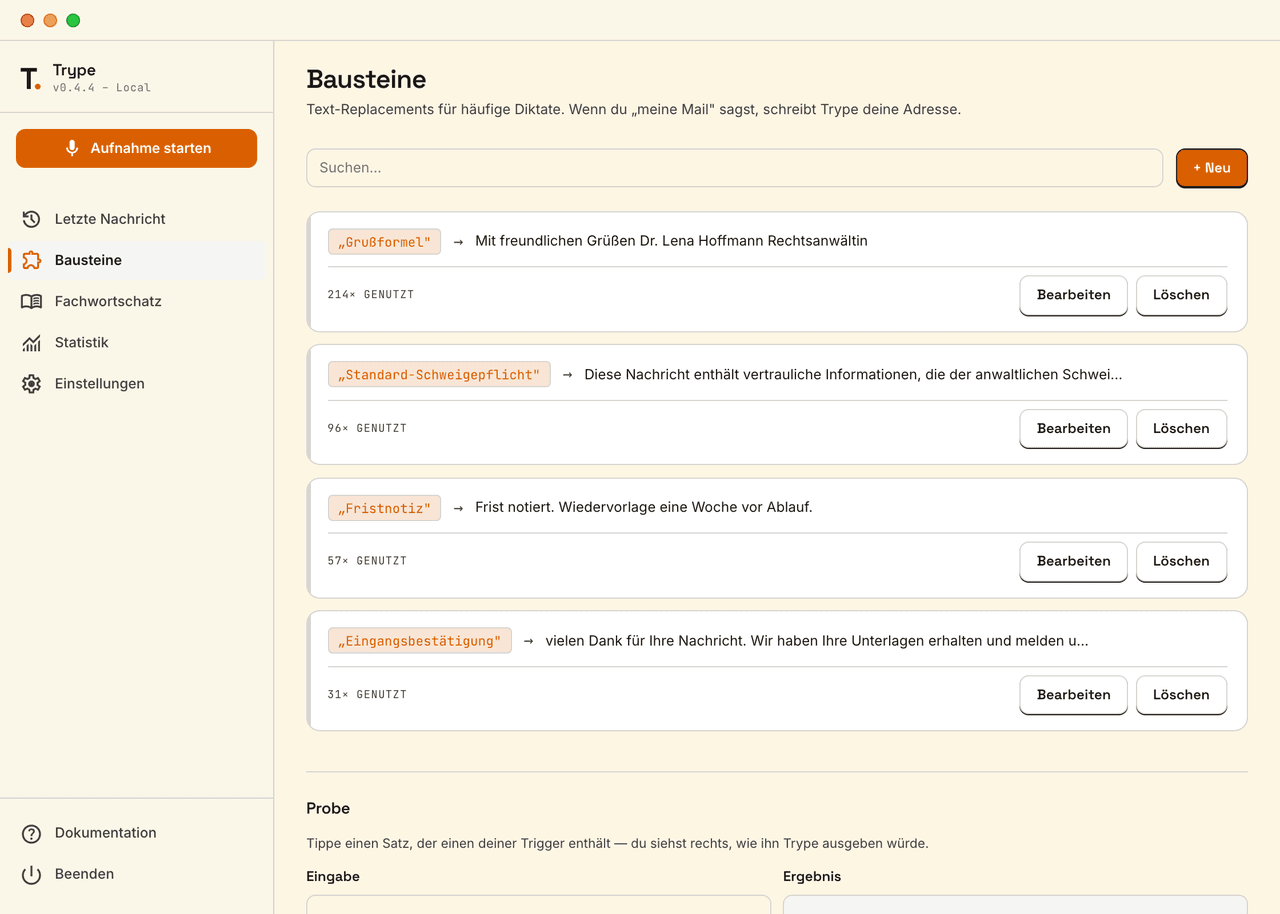The height and width of the screenshot is (914, 1280).
Task: Click the power icon next to Beenden
Action: click(31, 874)
